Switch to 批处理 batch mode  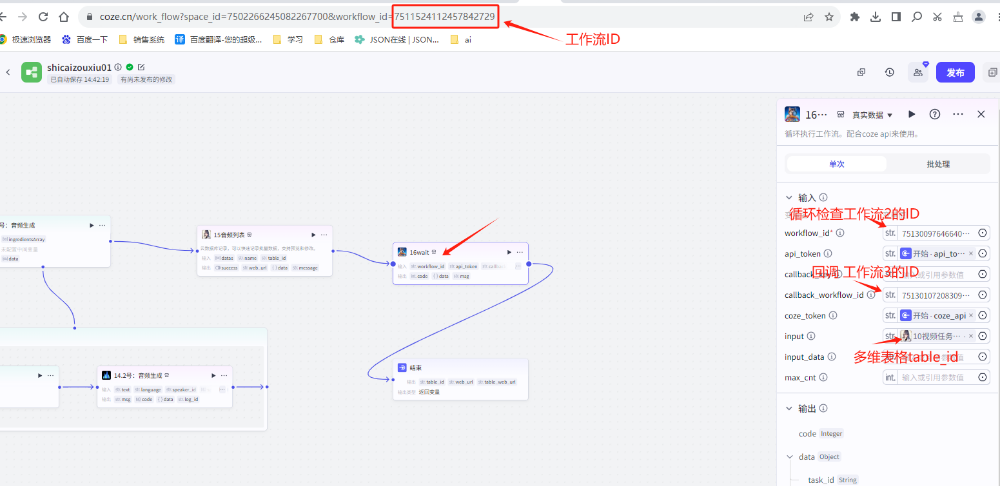pyautogui.click(x=938, y=164)
